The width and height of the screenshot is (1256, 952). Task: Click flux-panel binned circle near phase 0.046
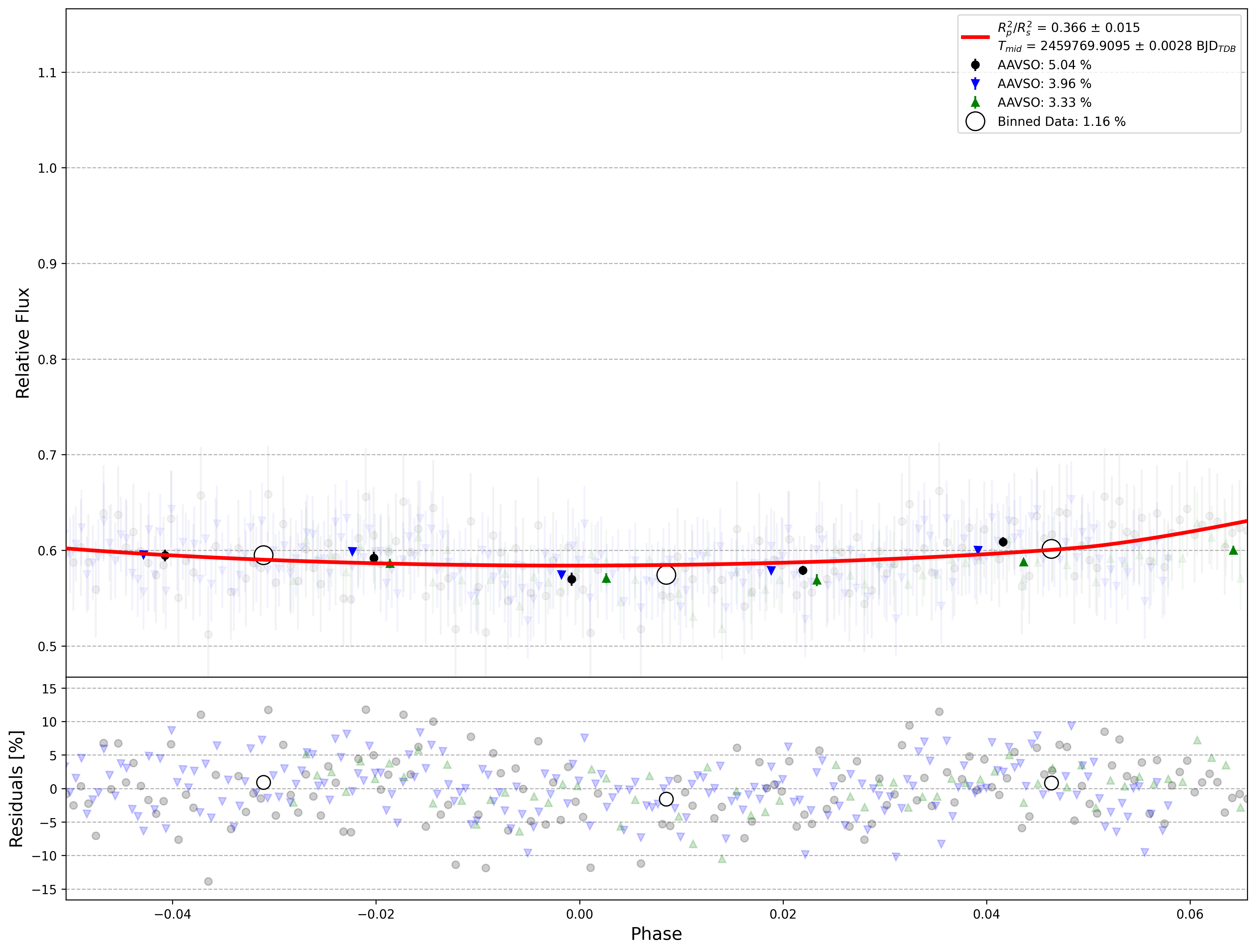point(1051,548)
